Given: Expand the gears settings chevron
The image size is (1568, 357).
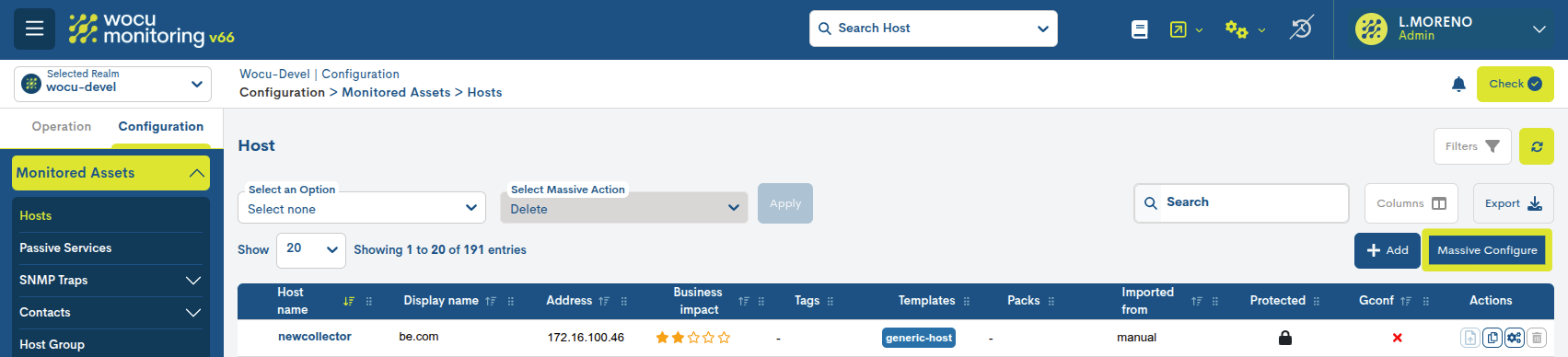Looking at the screenshot, I should coord(1261,30).
